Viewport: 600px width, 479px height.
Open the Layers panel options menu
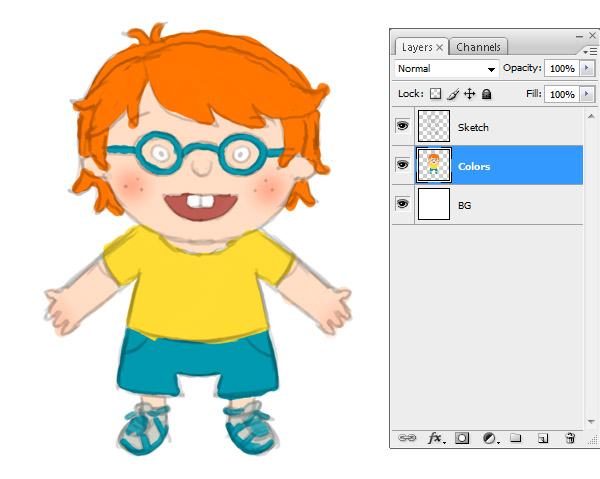[590, 51]
